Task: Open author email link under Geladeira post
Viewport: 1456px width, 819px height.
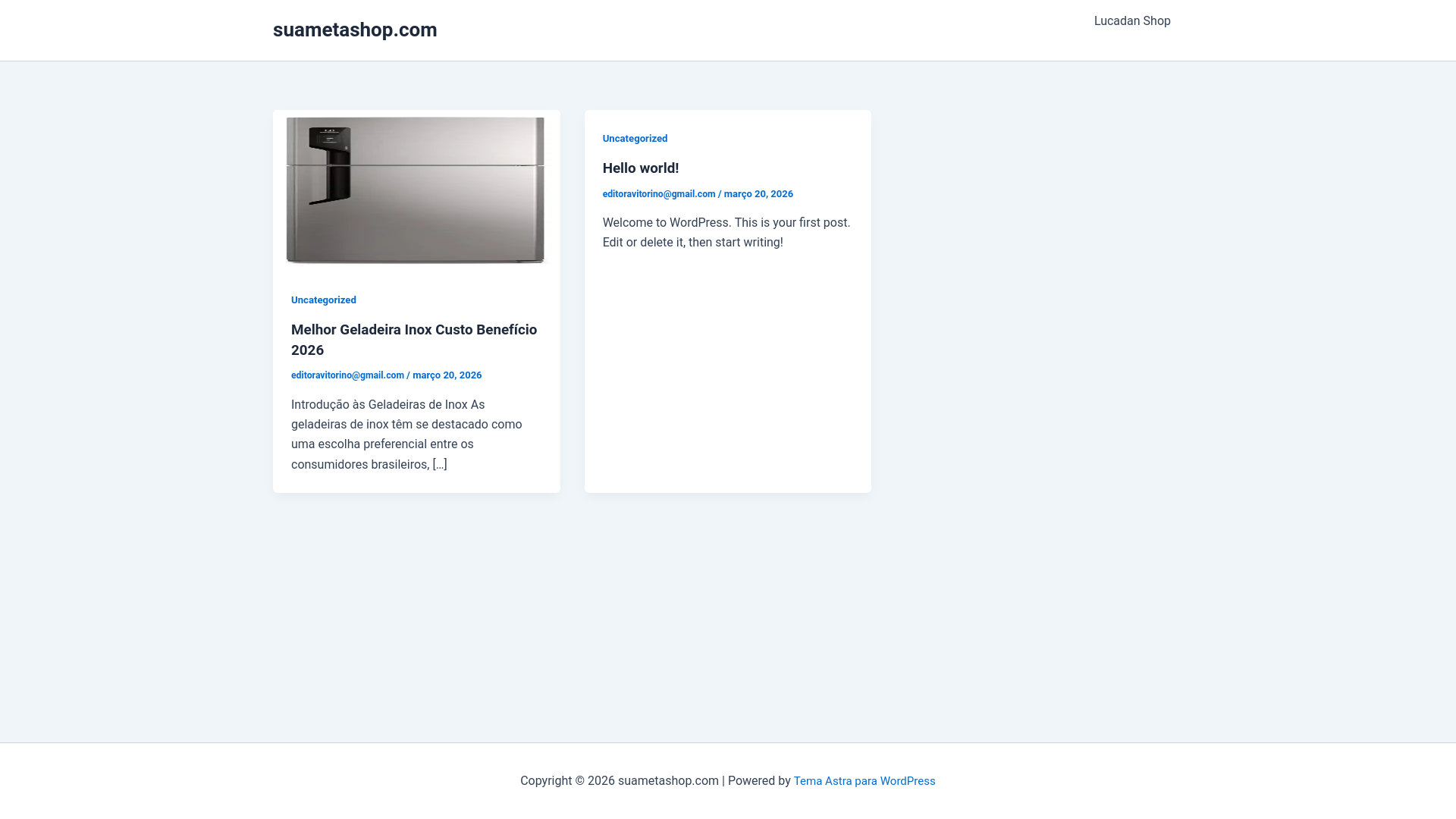Action: click(x=347, y=375)
